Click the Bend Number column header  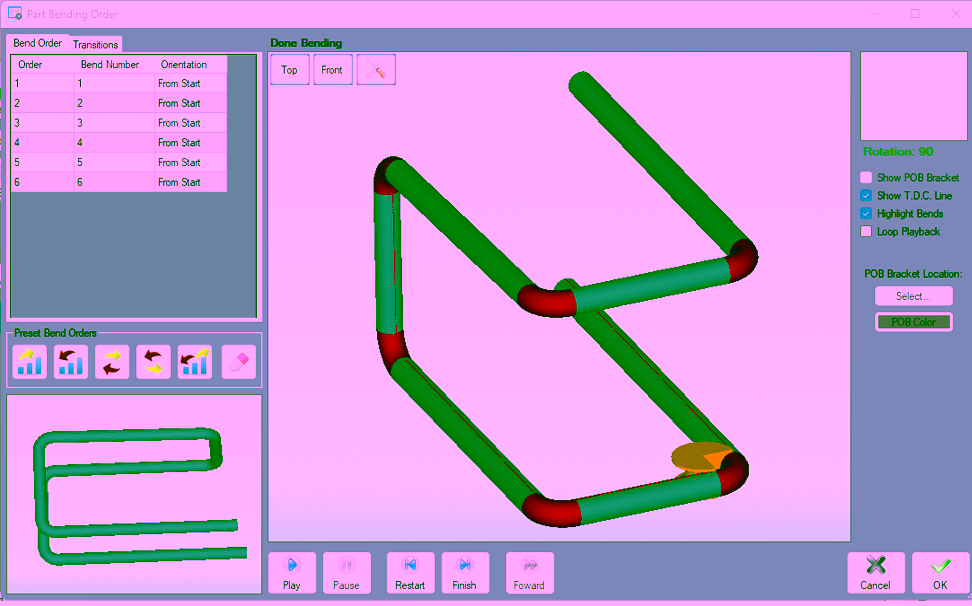(114, 64)
